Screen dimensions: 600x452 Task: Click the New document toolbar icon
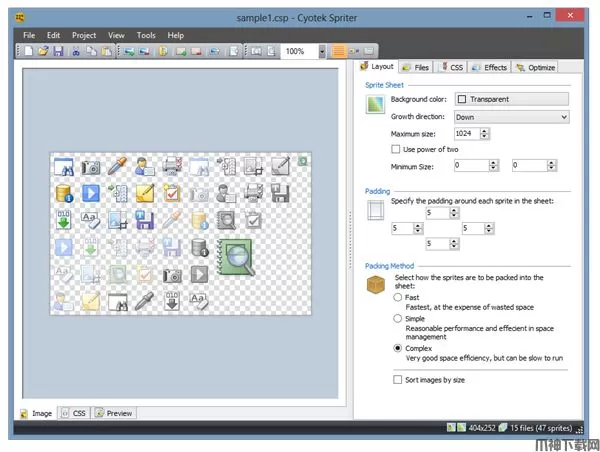coord(29,51)
